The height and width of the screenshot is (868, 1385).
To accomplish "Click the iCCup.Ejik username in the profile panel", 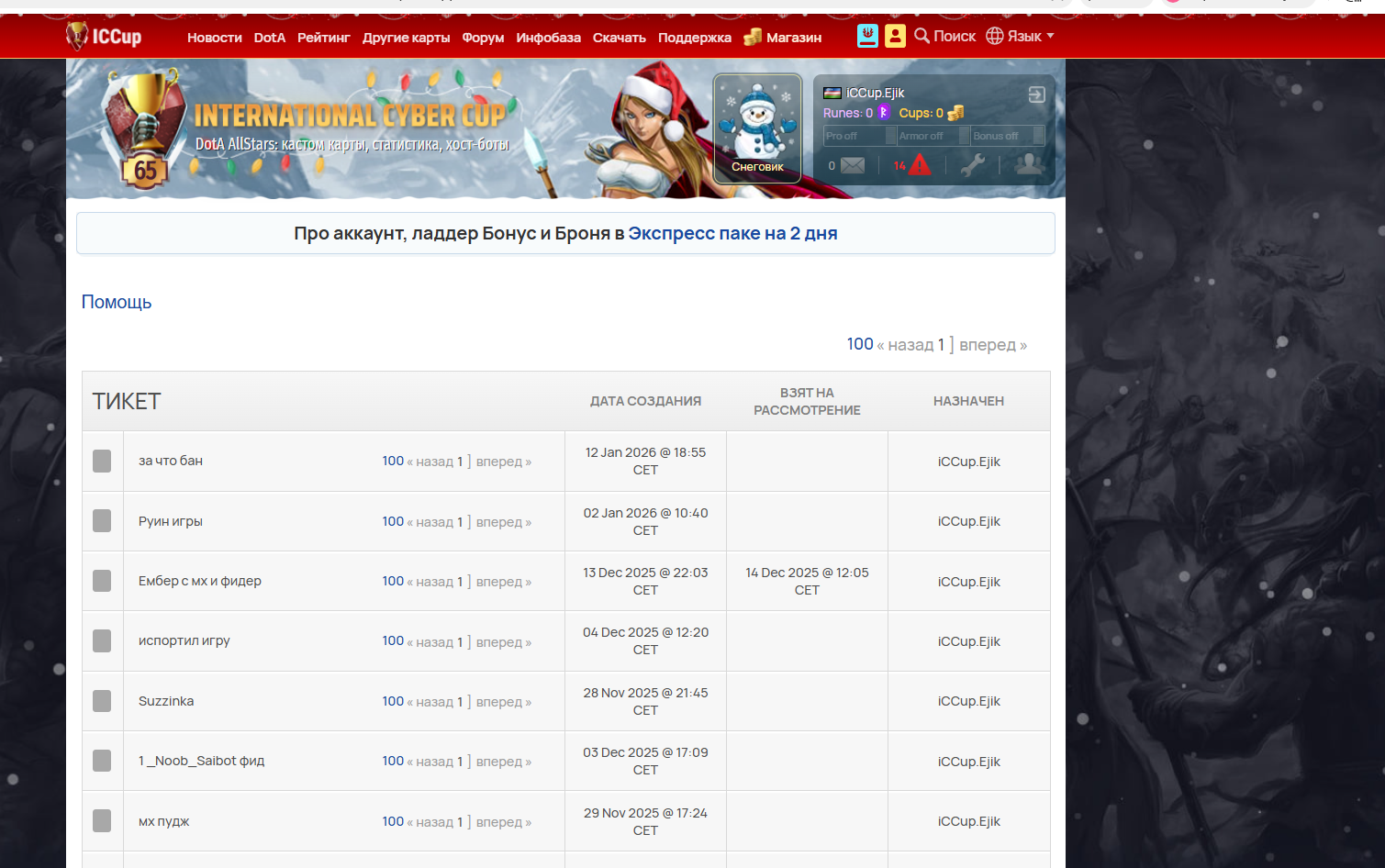I will tap(875, 93).
